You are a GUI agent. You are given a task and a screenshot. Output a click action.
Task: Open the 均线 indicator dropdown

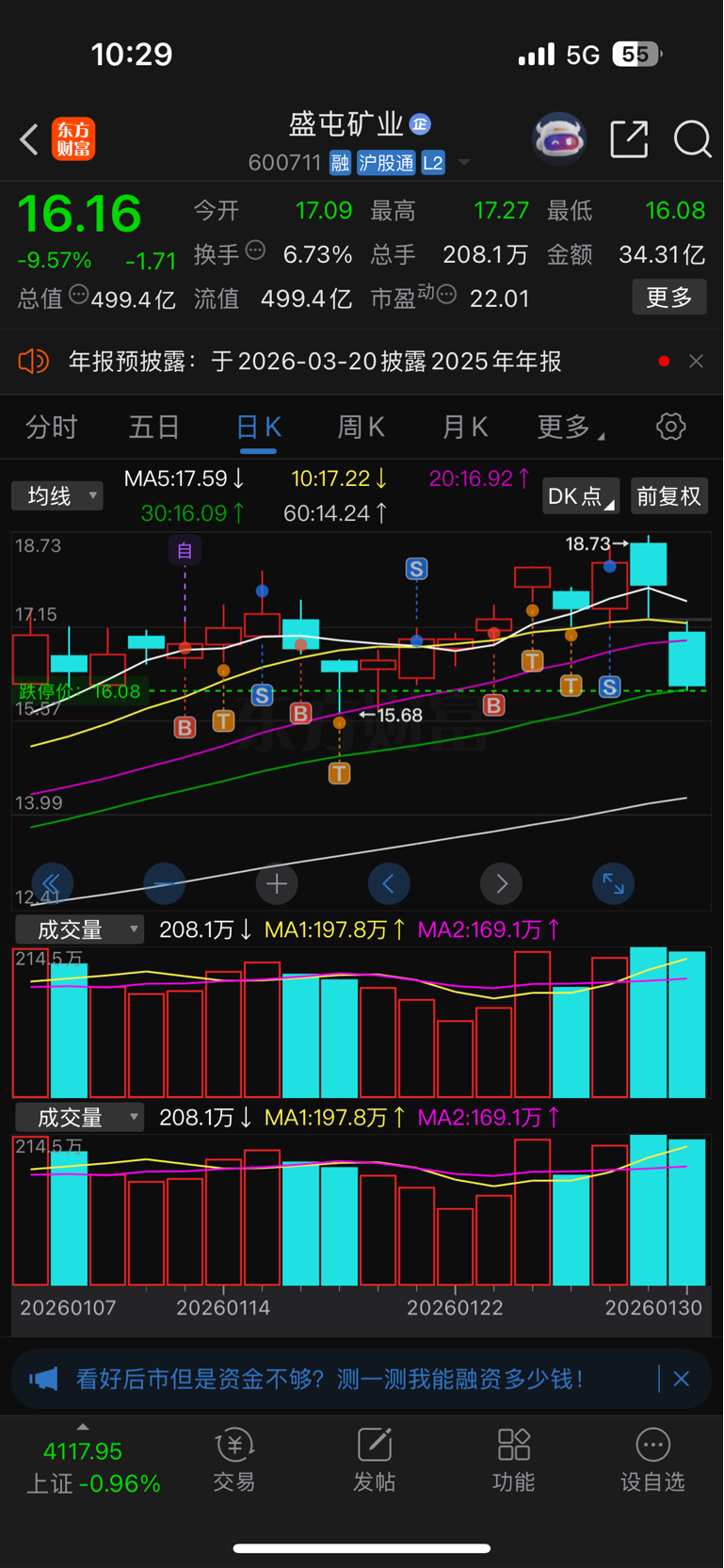[56, 495]
